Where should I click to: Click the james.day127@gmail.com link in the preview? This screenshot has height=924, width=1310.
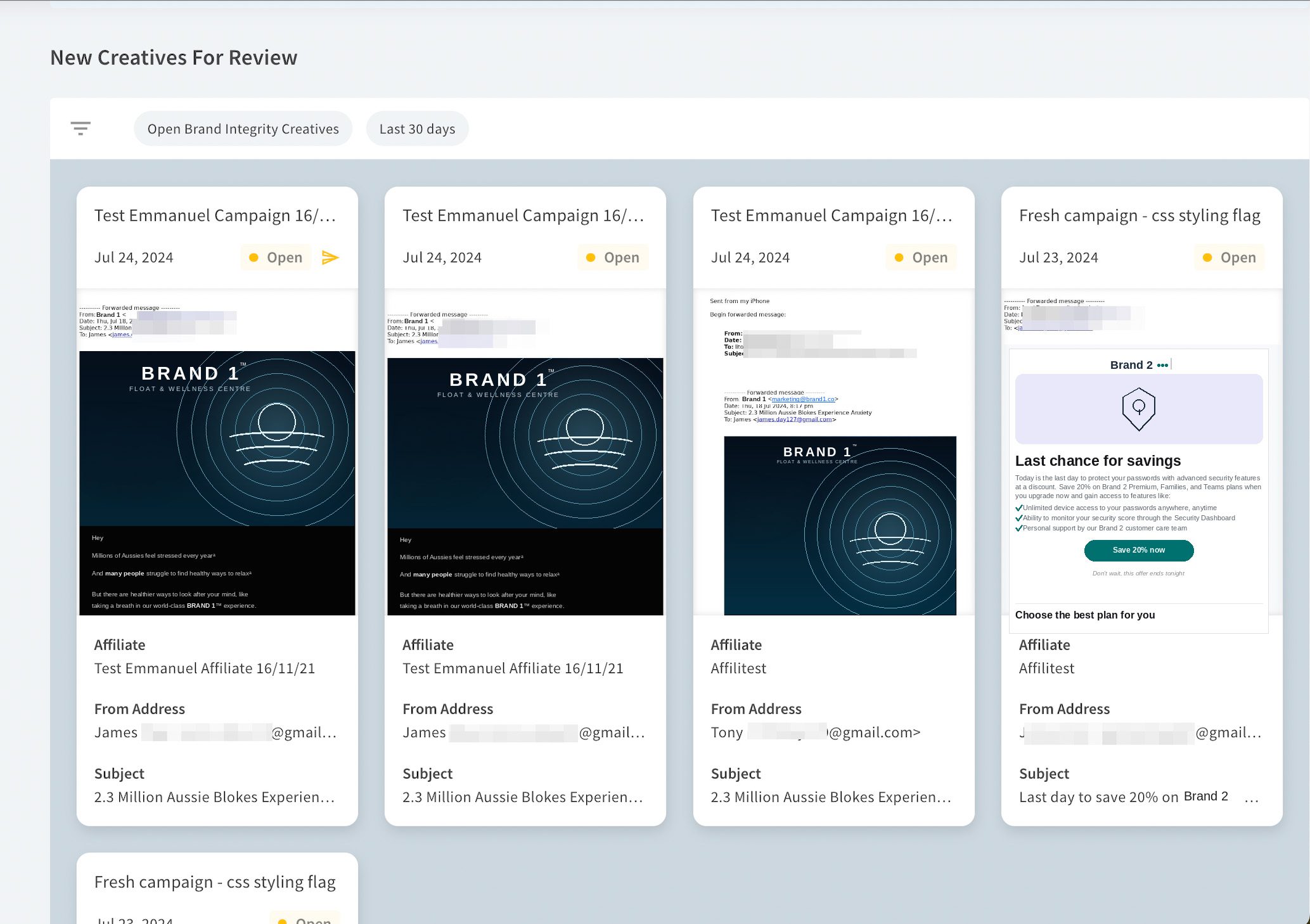[794, 420]
